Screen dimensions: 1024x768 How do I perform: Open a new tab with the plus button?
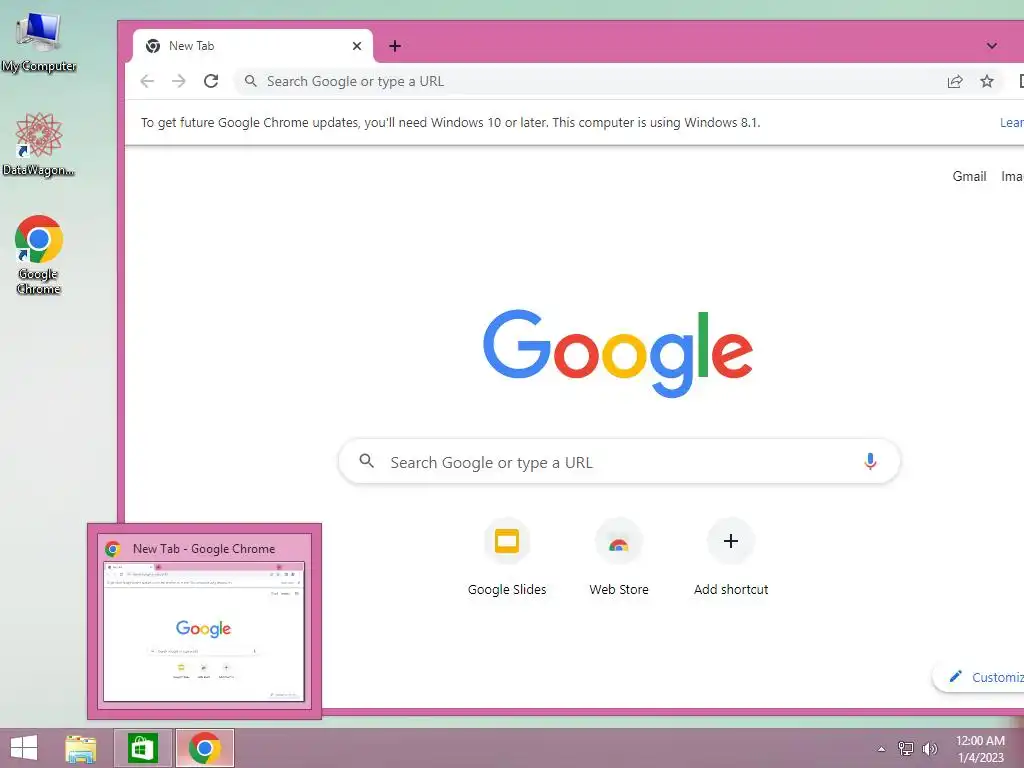coord(394,46)
